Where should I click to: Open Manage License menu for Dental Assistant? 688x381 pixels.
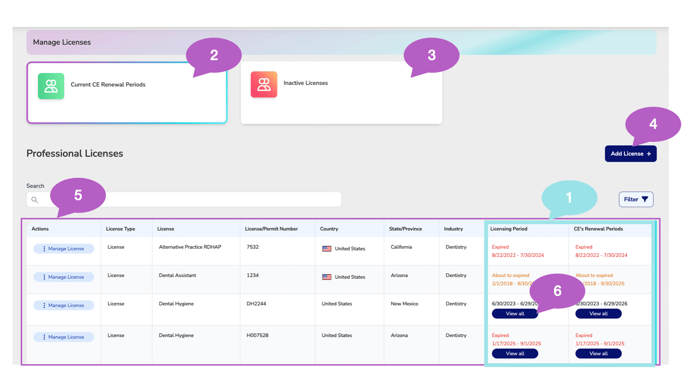coord(64,277)
